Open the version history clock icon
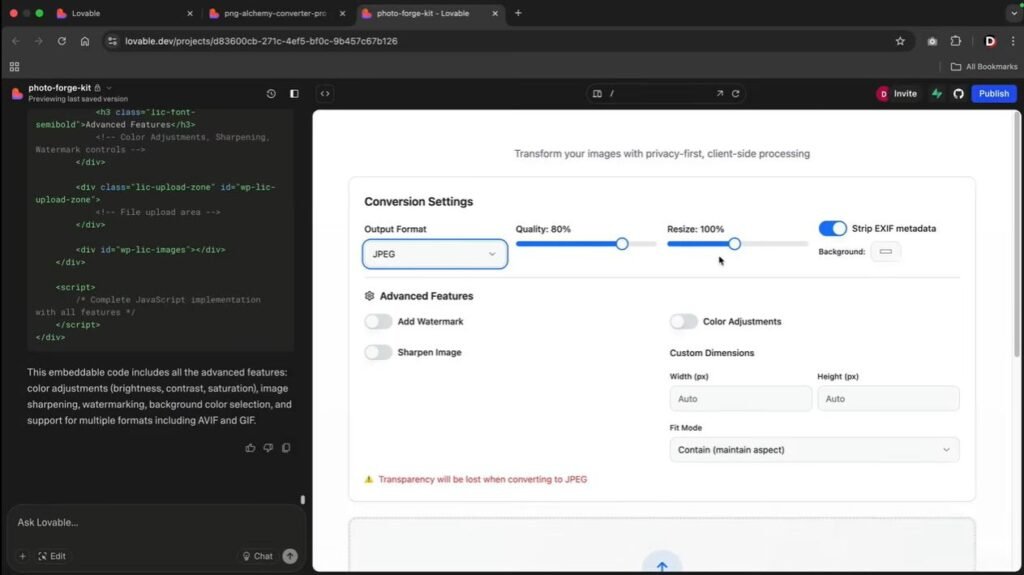This screenshot has height=575, width=1024. click(x=271, y=93)
